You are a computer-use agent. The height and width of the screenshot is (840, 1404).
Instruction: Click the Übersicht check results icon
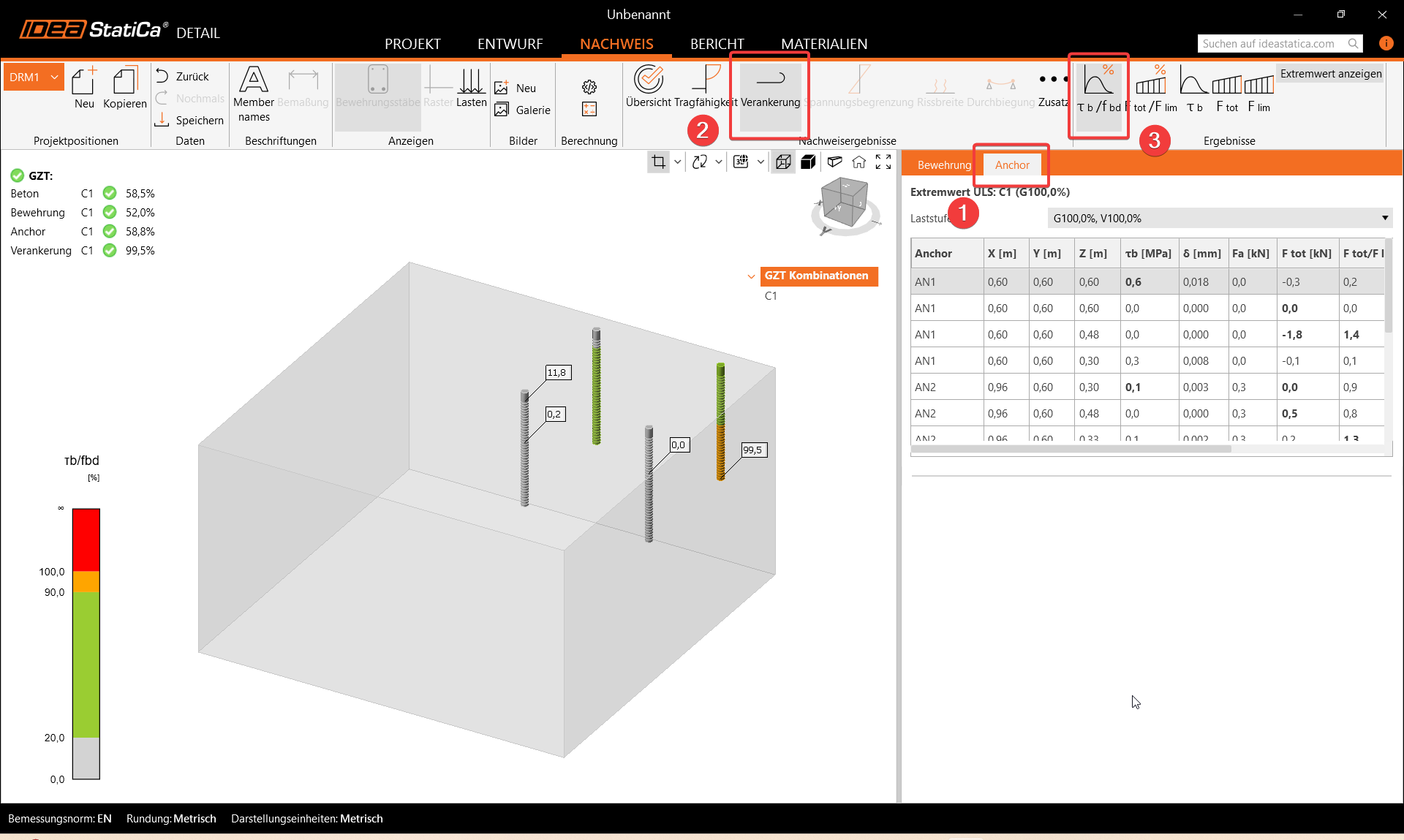648,80
